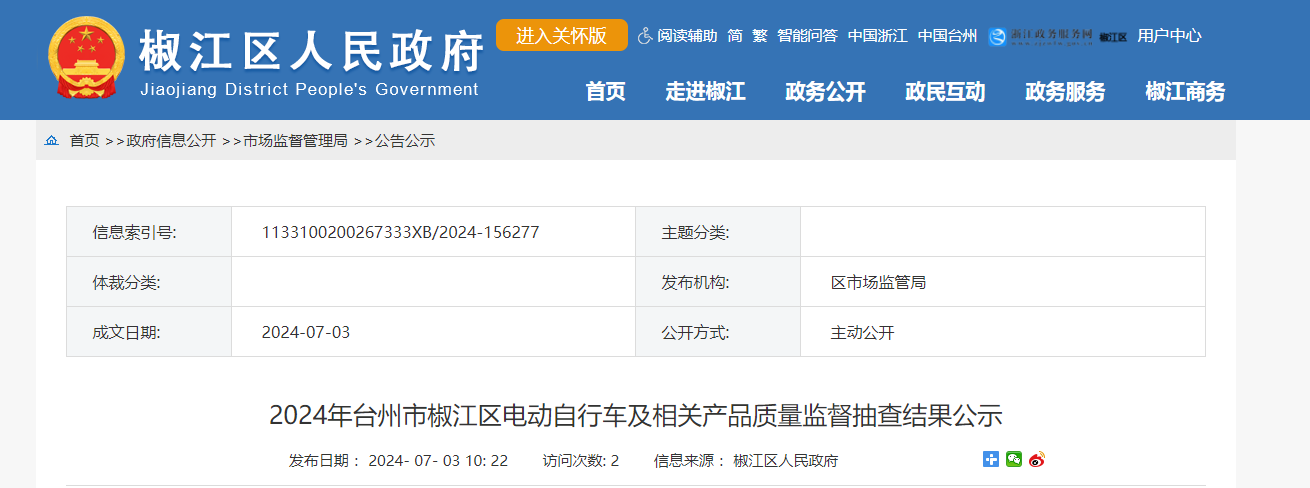Click the wheelchair accessibility icon

tap(645, 36)
